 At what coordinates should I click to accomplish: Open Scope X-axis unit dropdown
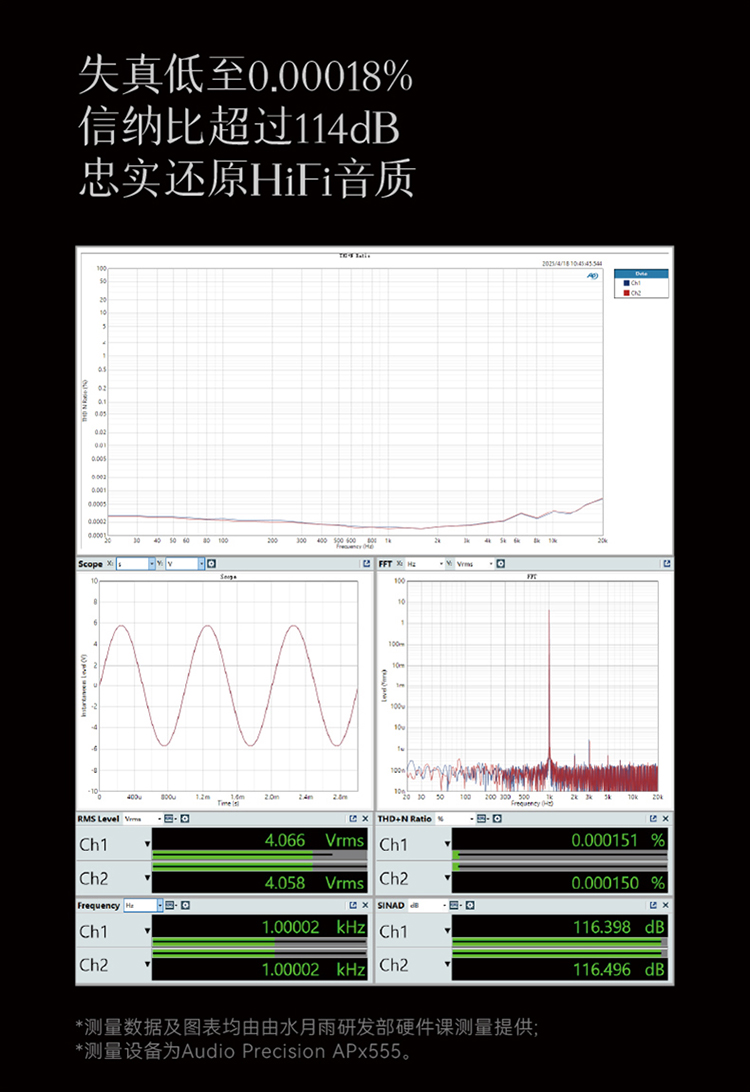coord(151,564)
